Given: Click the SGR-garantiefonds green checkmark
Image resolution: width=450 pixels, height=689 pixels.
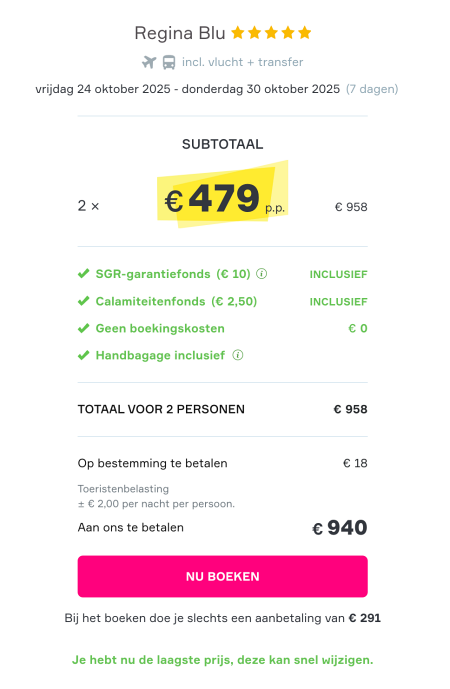Looking at the screenshot, I should [83, 274].
